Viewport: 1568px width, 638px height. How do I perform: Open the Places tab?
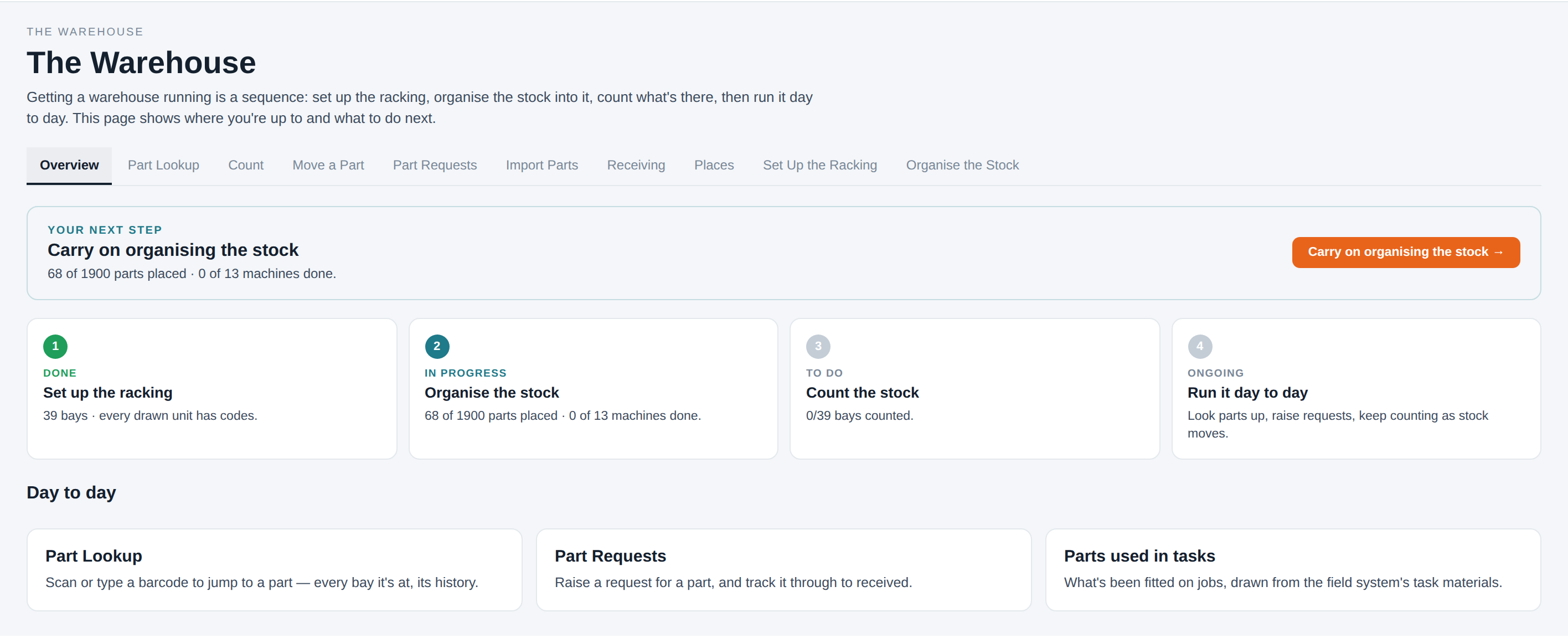click(x=714, y=165)
